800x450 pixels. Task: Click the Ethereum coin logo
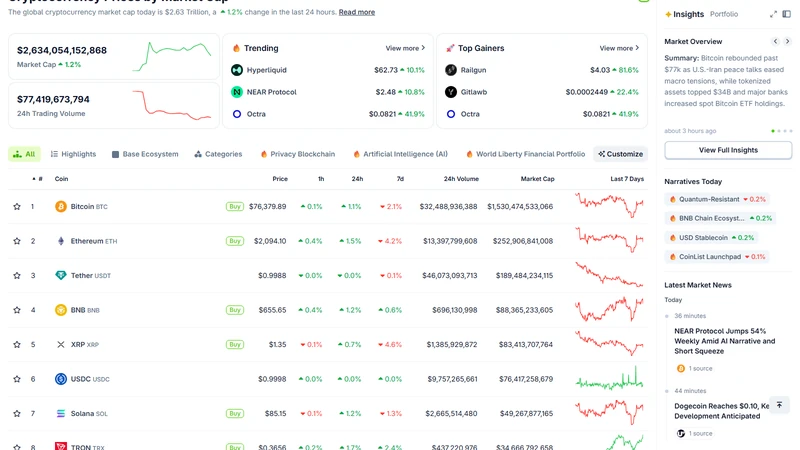pyautogui.click(x=61, y=241)
